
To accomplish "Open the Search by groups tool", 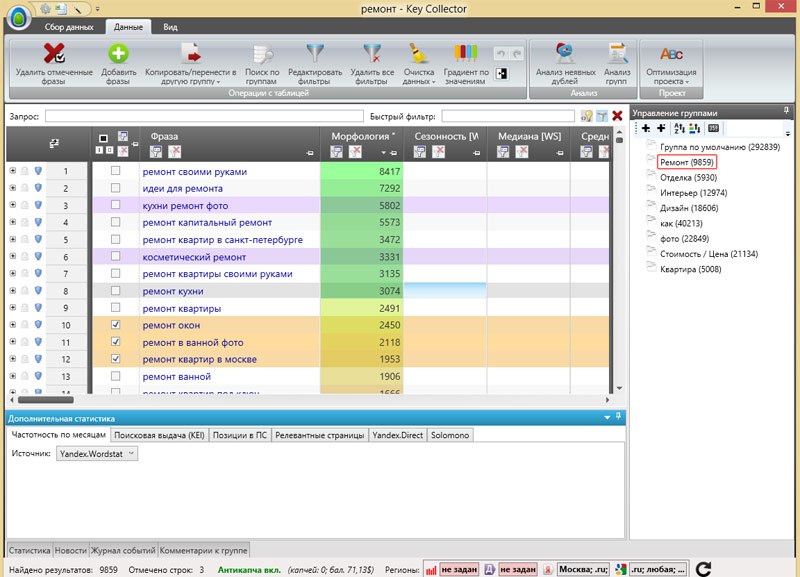I will tap(262, 55).
